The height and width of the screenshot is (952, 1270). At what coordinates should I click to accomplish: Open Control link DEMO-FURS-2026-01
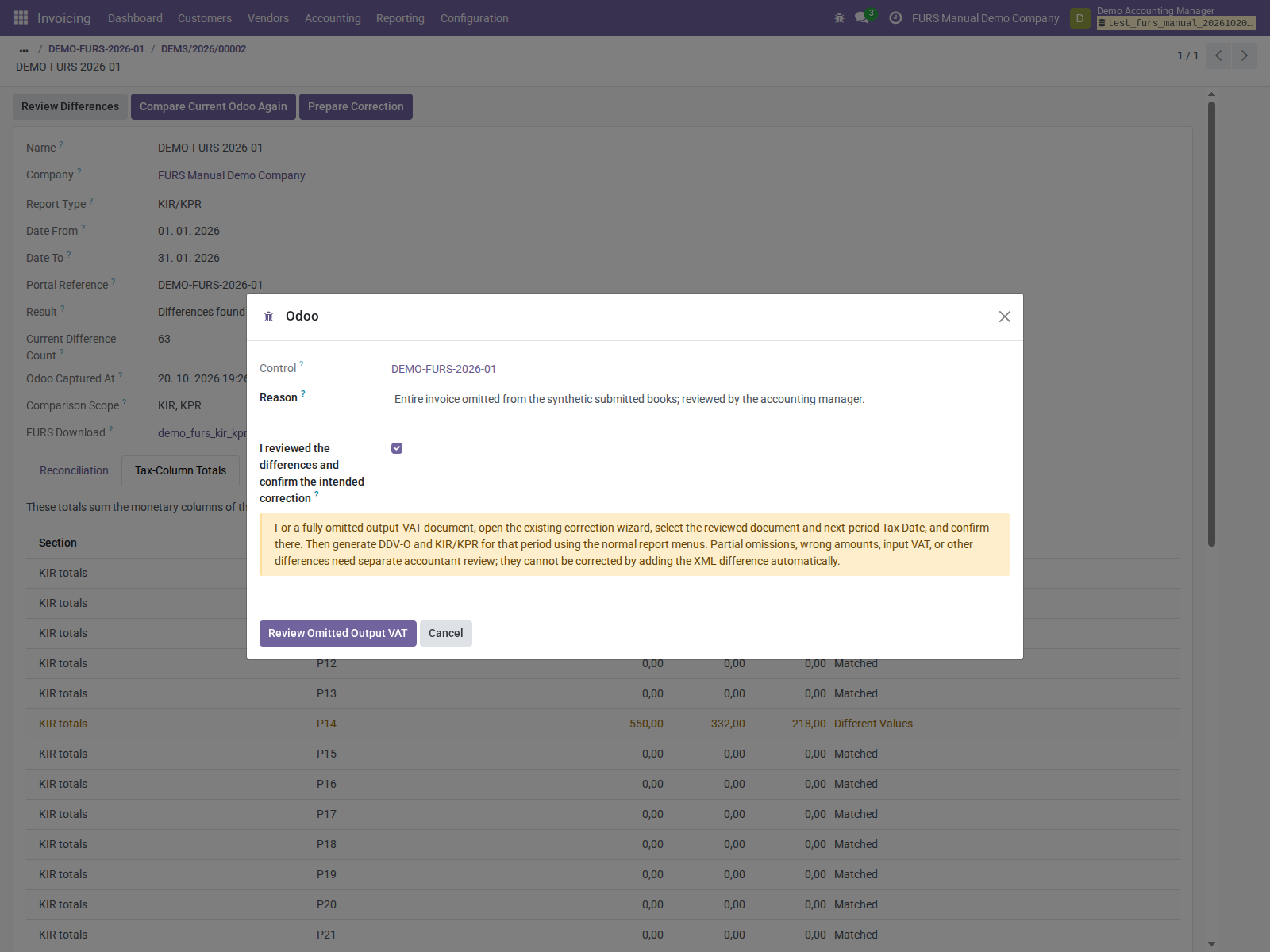444,369
